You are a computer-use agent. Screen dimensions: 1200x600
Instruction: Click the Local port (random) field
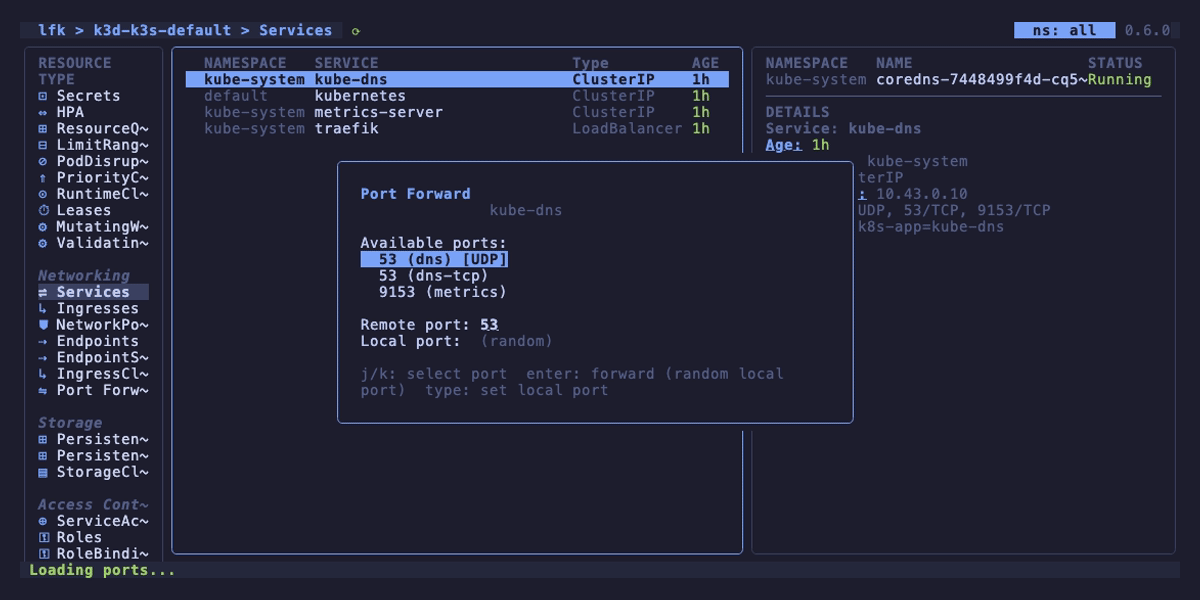517,341
